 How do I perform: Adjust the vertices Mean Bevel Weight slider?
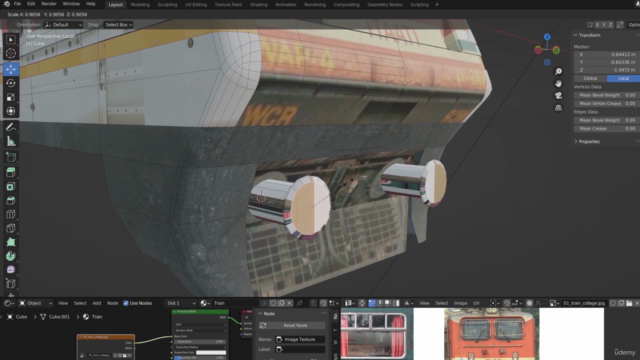(607, 95)
